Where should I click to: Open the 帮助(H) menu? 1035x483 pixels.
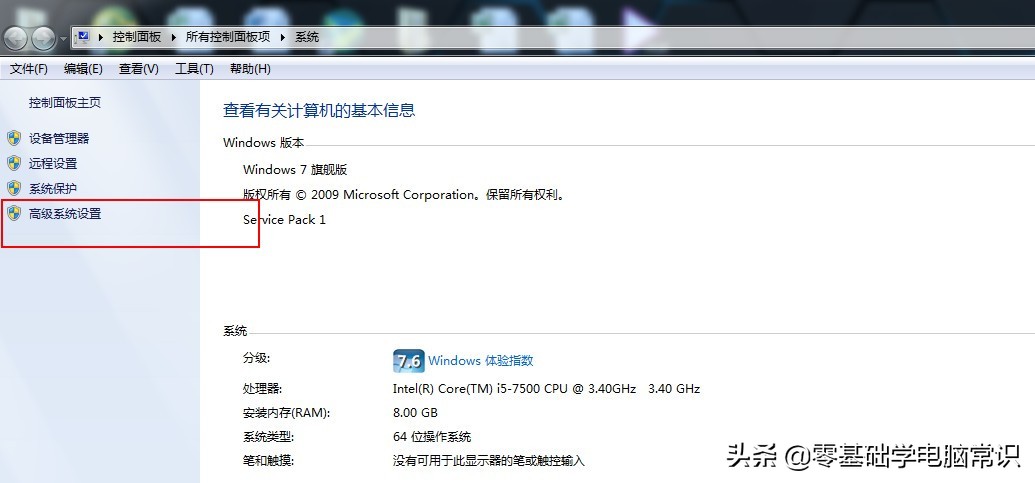click(250, 69)
